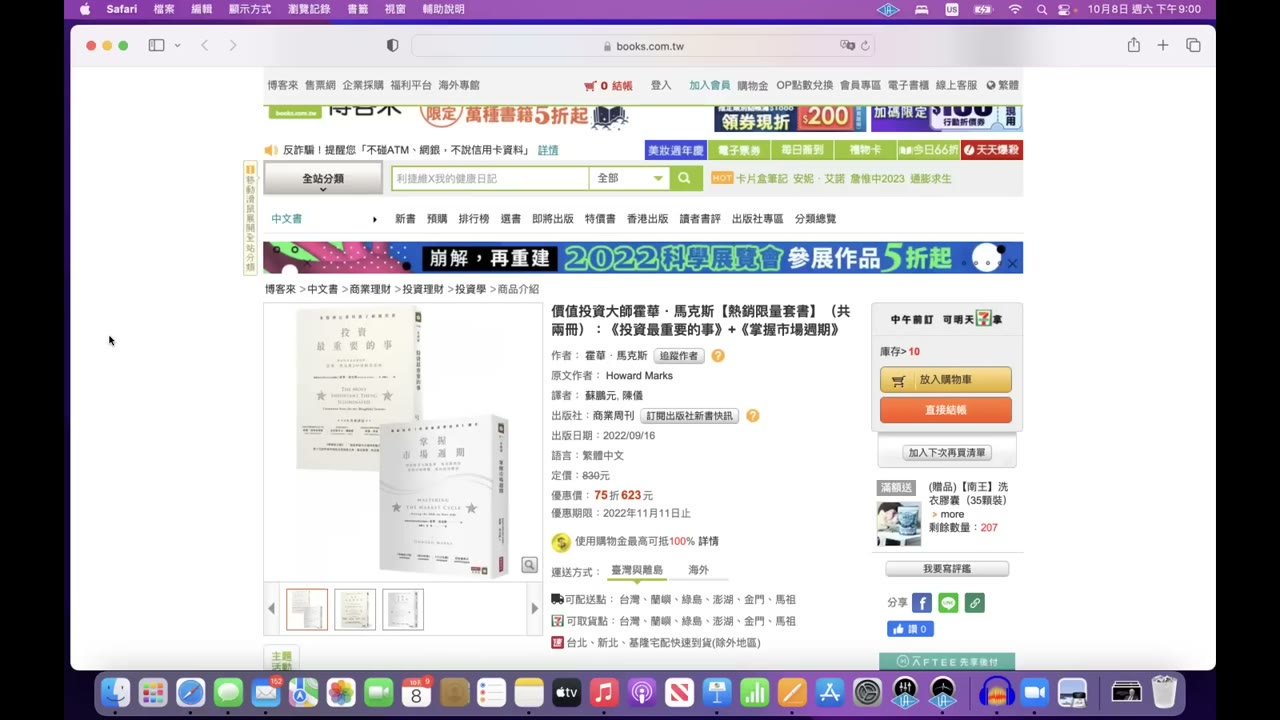The height and width of the screenshot is (720, 1280).
Task: Click the Facebook 讚 like button
Action: (910, 629)
